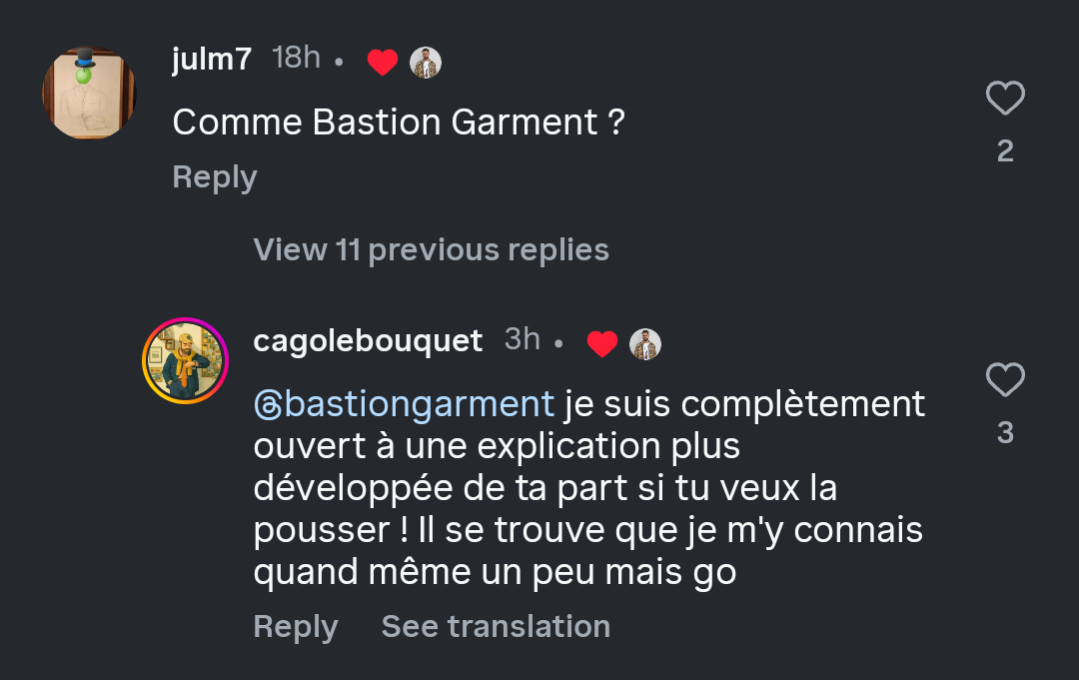Click the red heart beside julm7's timestamp
The width and height of the screenshot is (1079, 680).
[382, 63]
